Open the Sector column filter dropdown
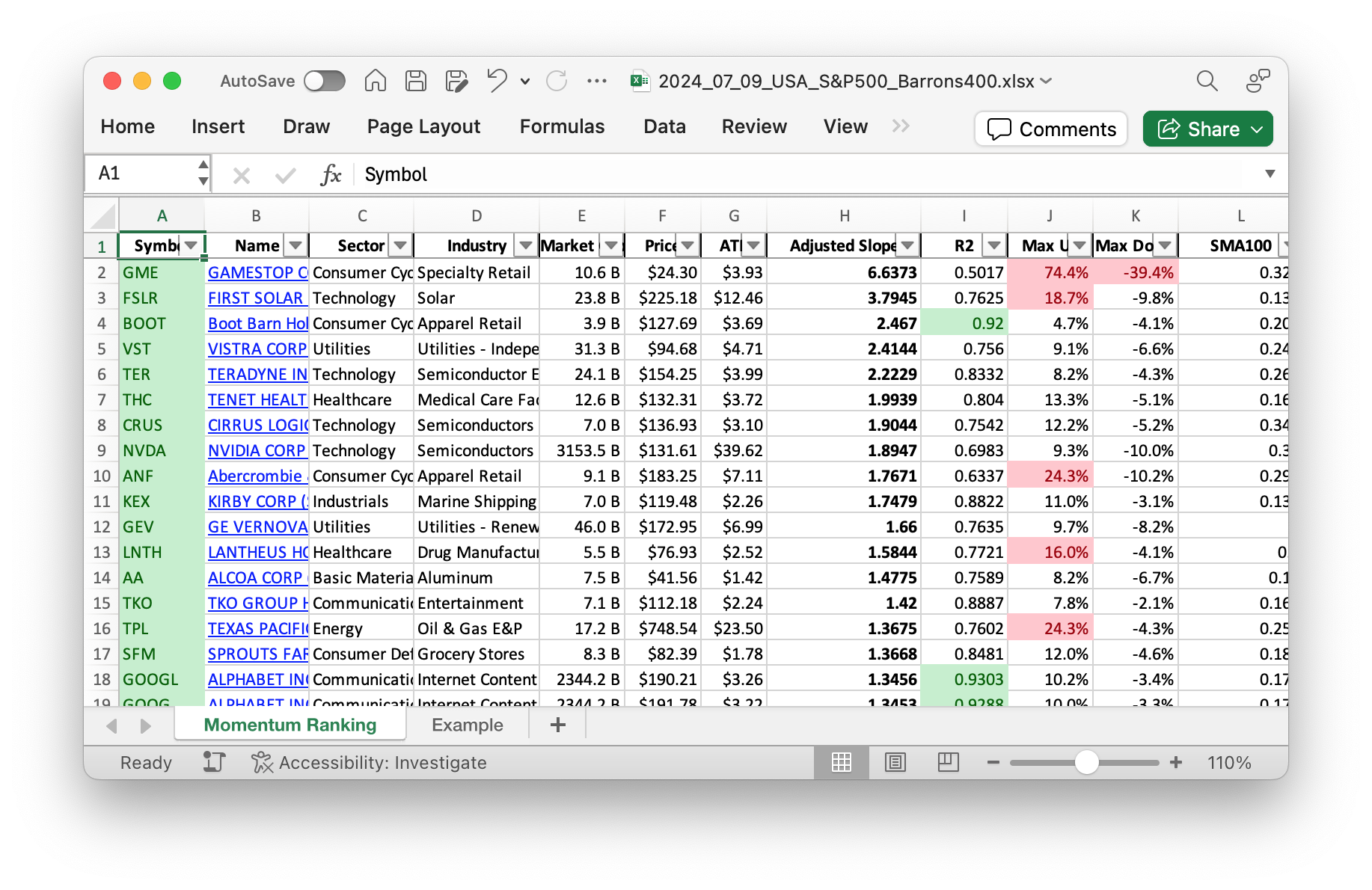This screenshot has width=1372, height=890. tap(400, 245)
